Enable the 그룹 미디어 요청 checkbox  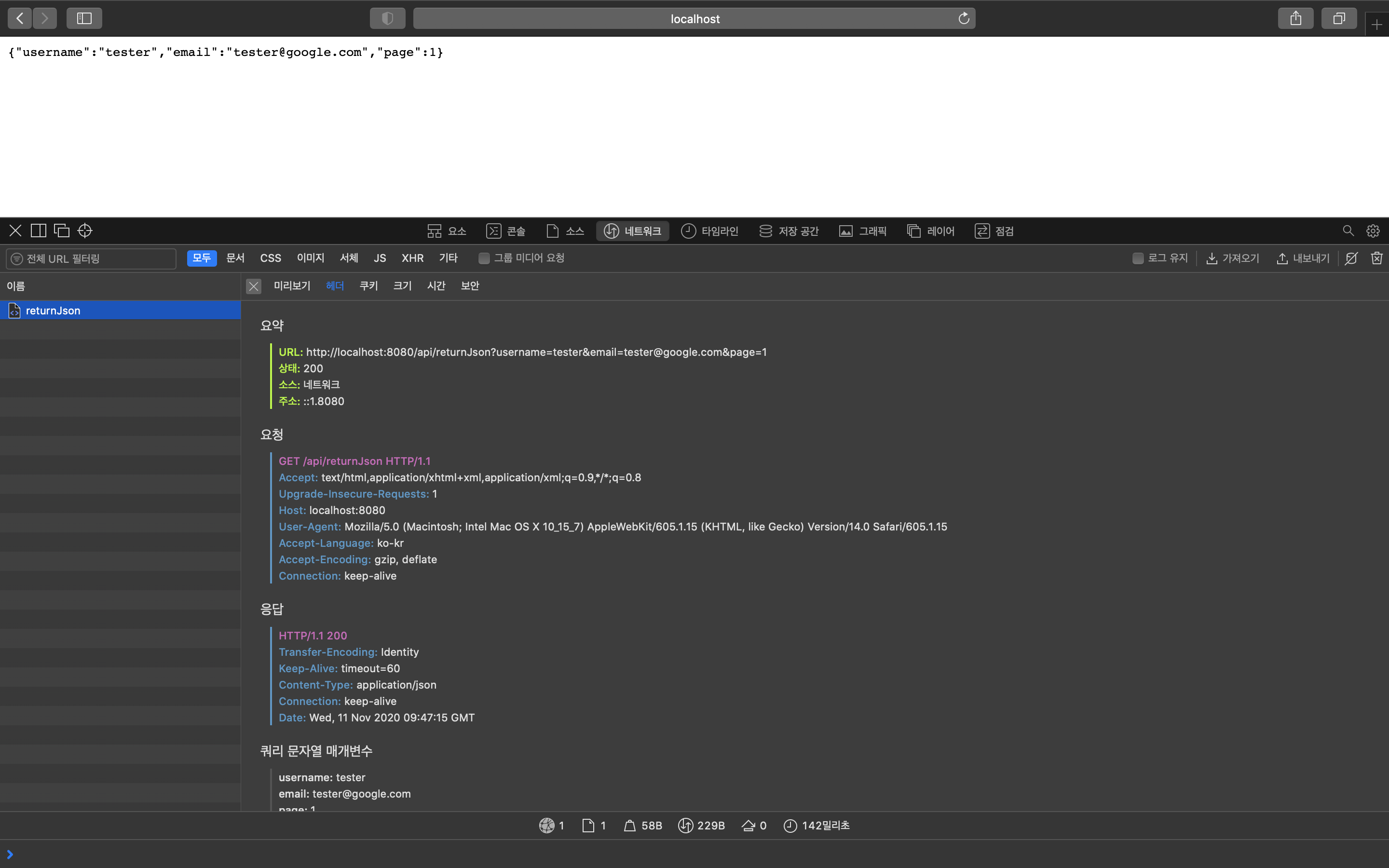[x=484, y=258]
